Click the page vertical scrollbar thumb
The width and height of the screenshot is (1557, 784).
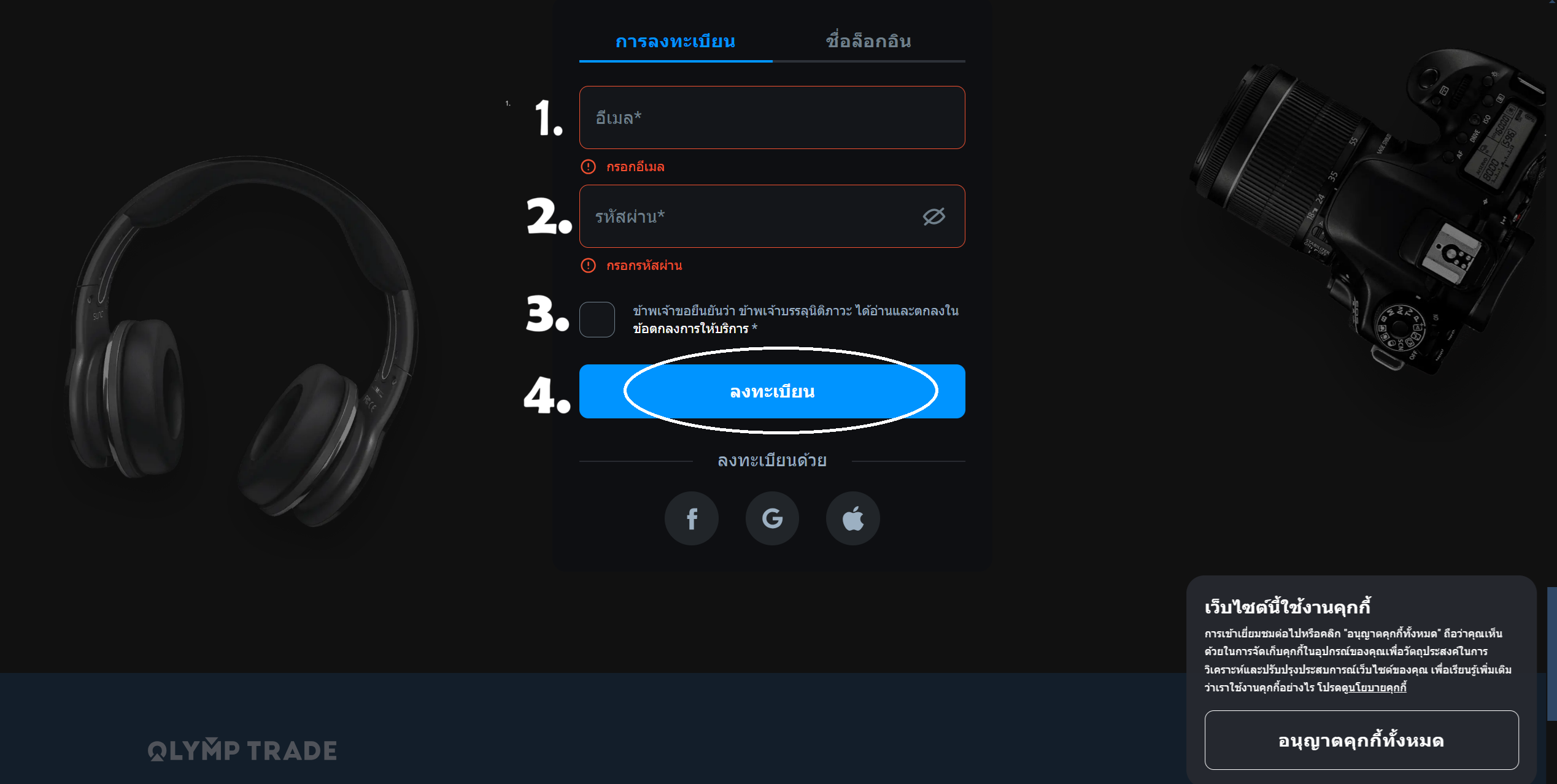(x=1552, y=653)
